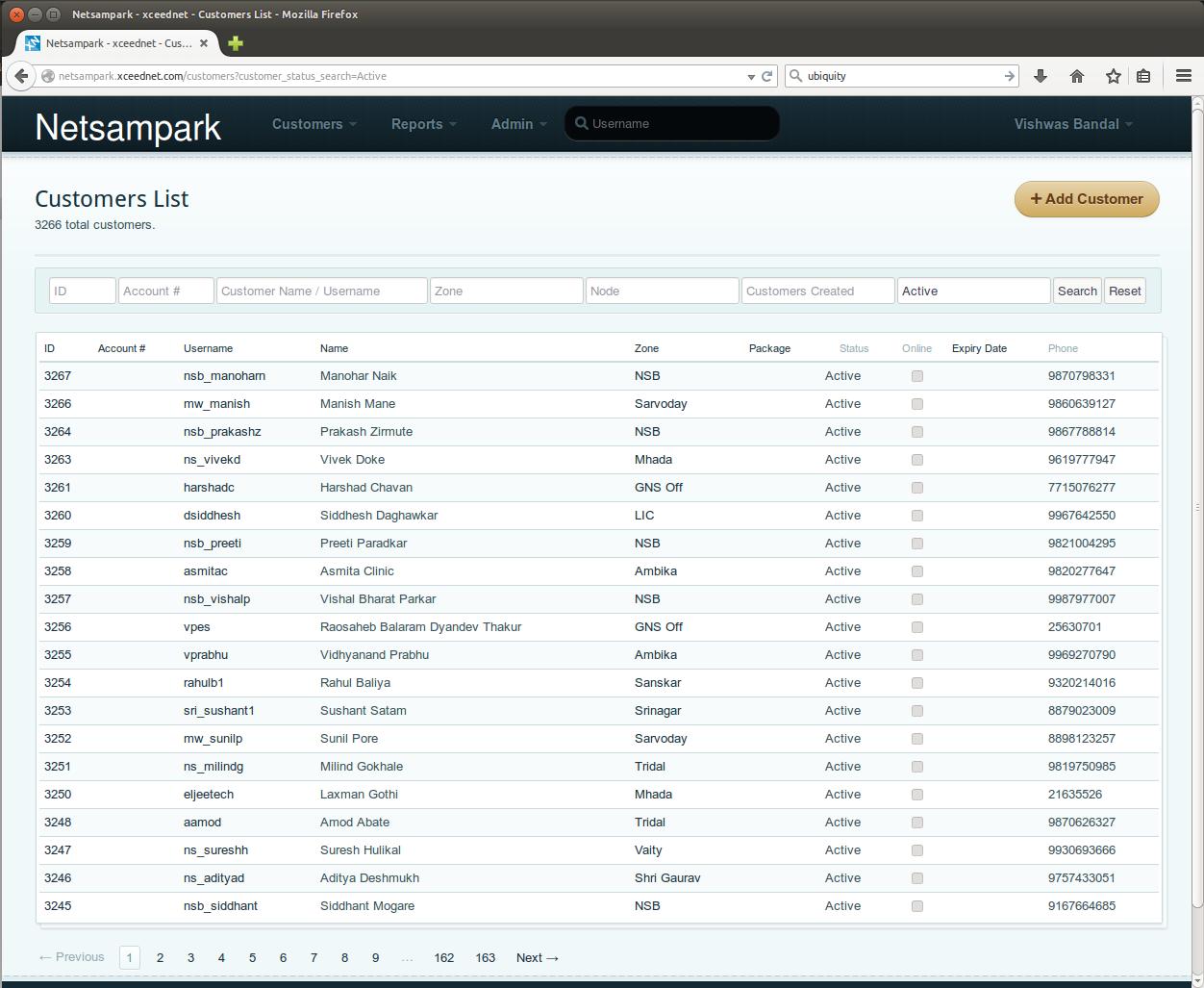Click the Add Customer button
This screenshot has width=1204, height=988.
click(x=1087, y=199)
